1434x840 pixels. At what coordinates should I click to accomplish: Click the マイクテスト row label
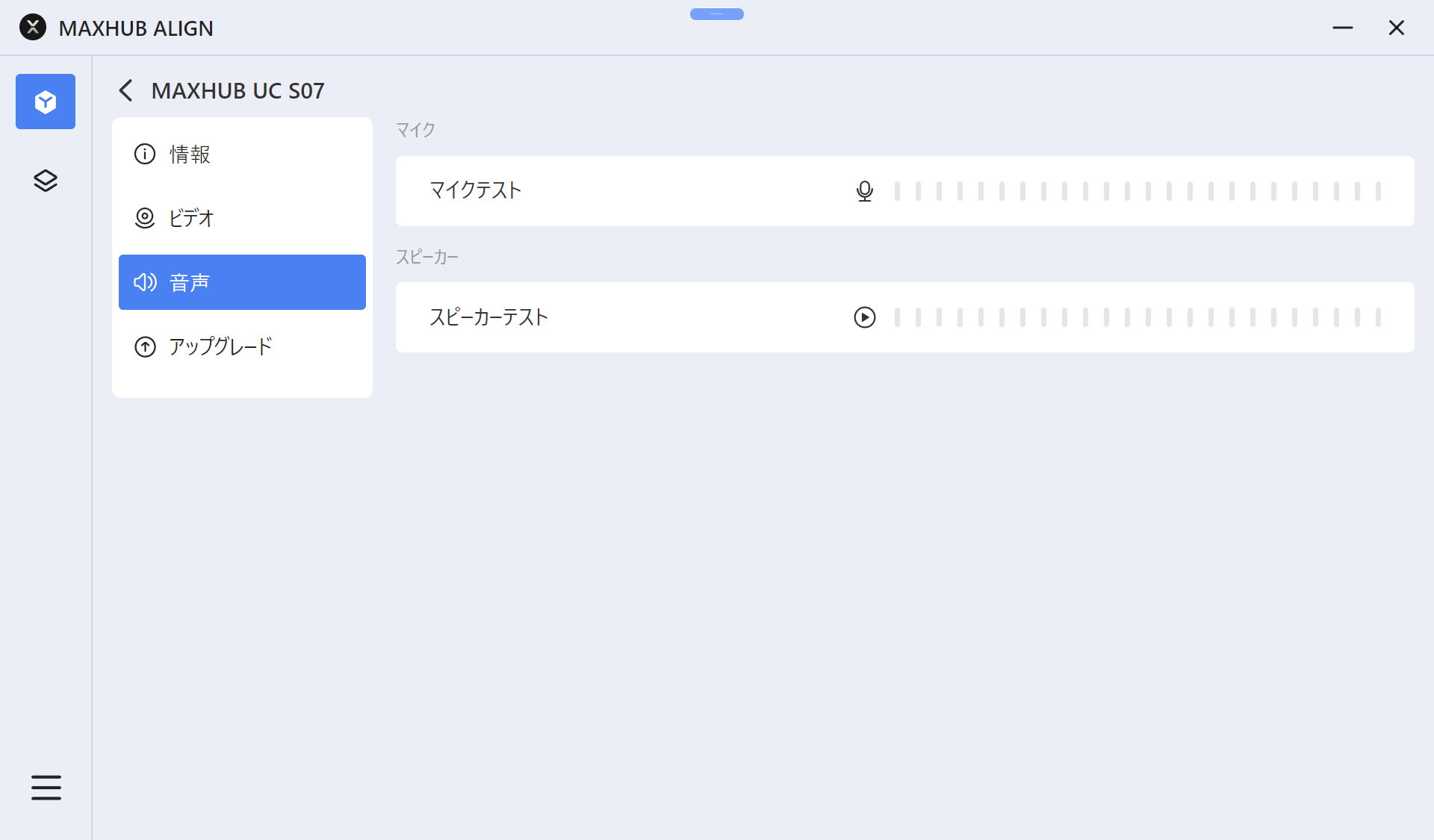pos(476,190)
